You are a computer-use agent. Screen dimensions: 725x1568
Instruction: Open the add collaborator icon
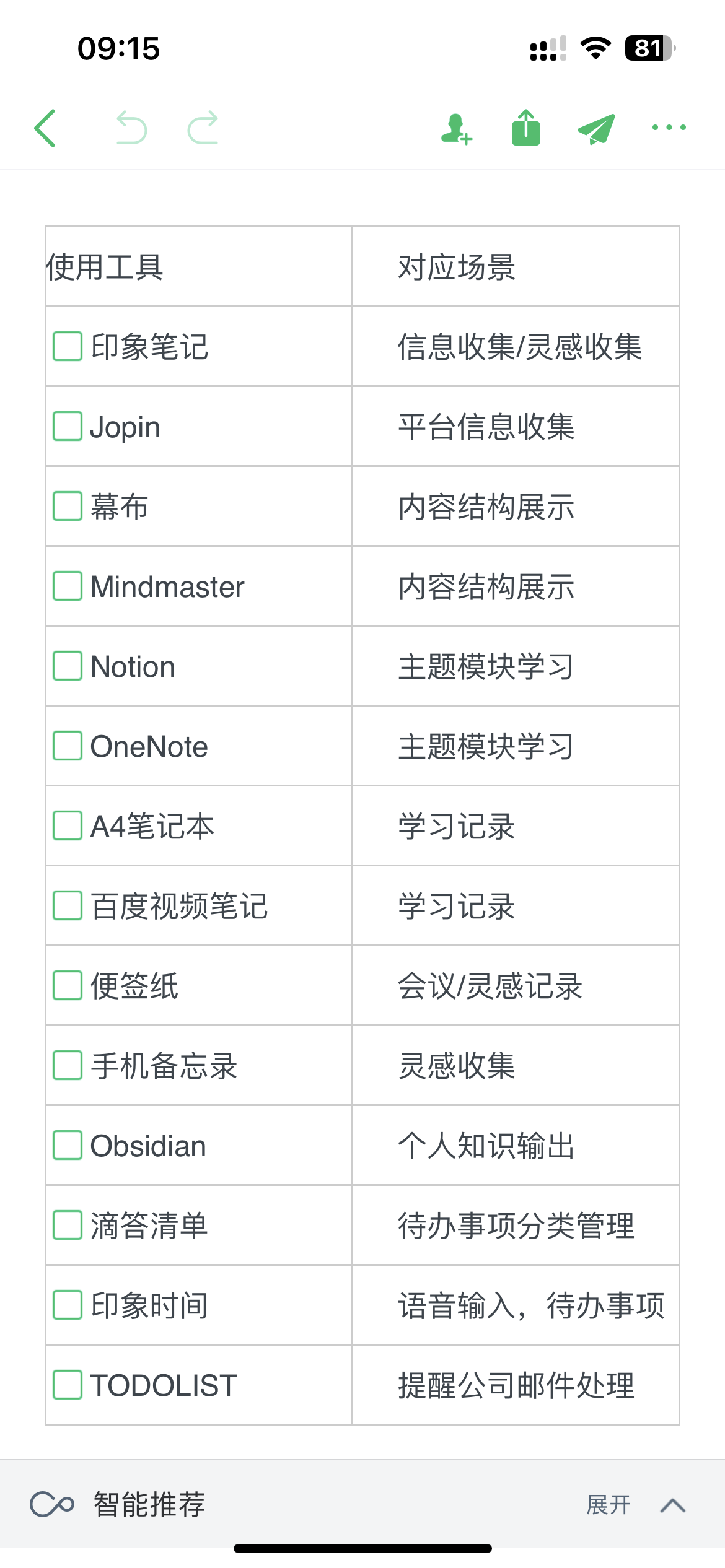pos(457,129)
